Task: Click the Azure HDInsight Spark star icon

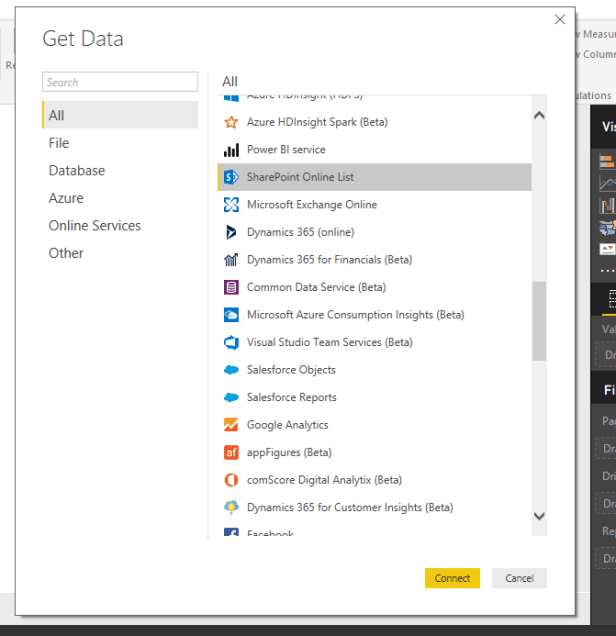Action: pos(231,122)
